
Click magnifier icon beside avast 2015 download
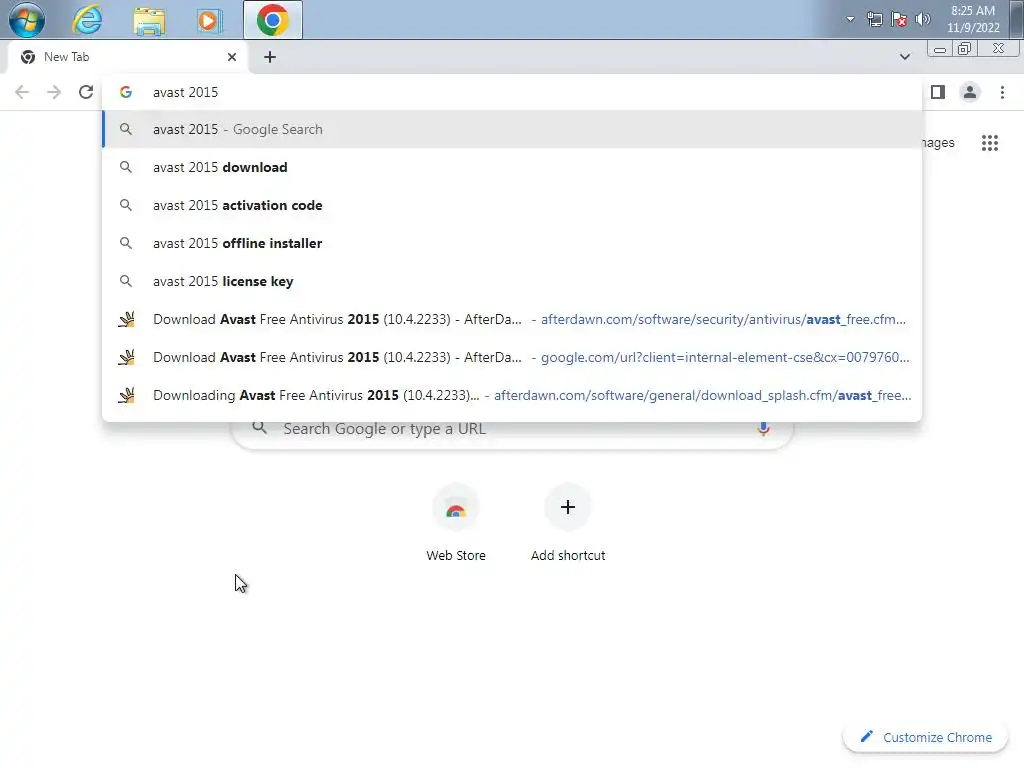pos(126,167)
